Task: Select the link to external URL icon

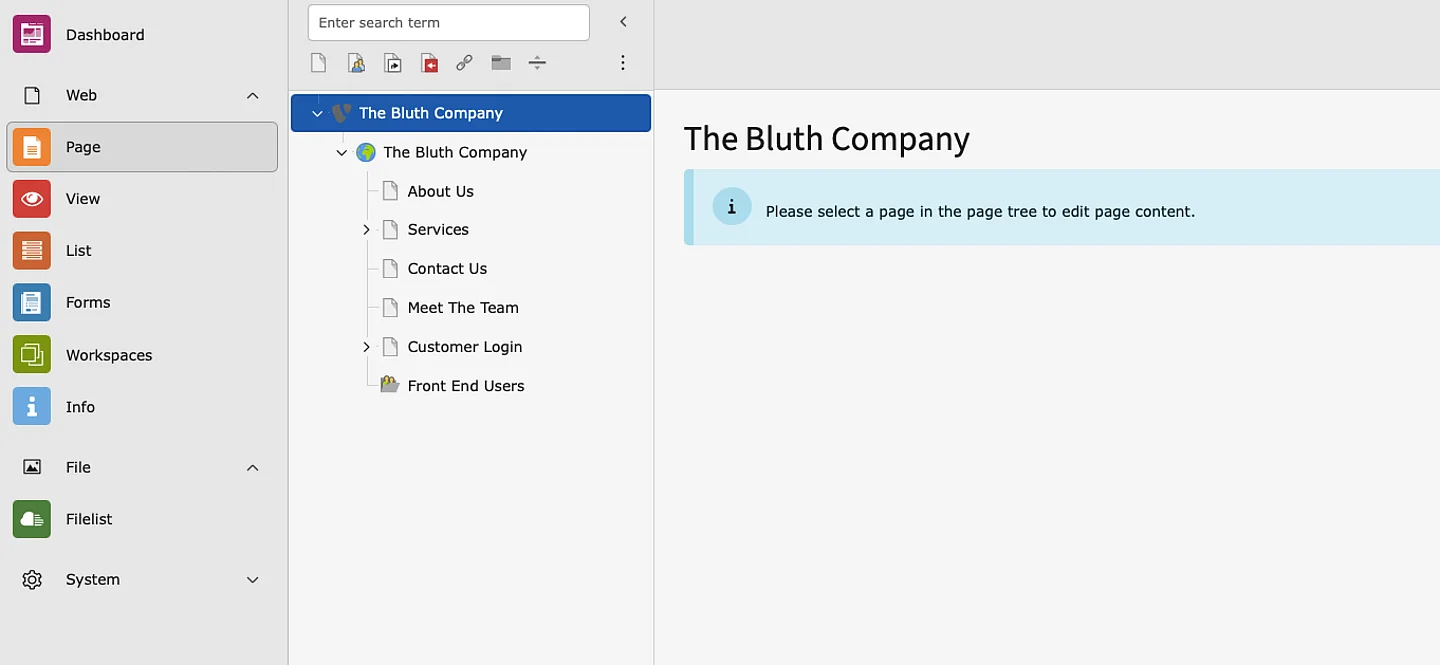Action: point(464,62)
